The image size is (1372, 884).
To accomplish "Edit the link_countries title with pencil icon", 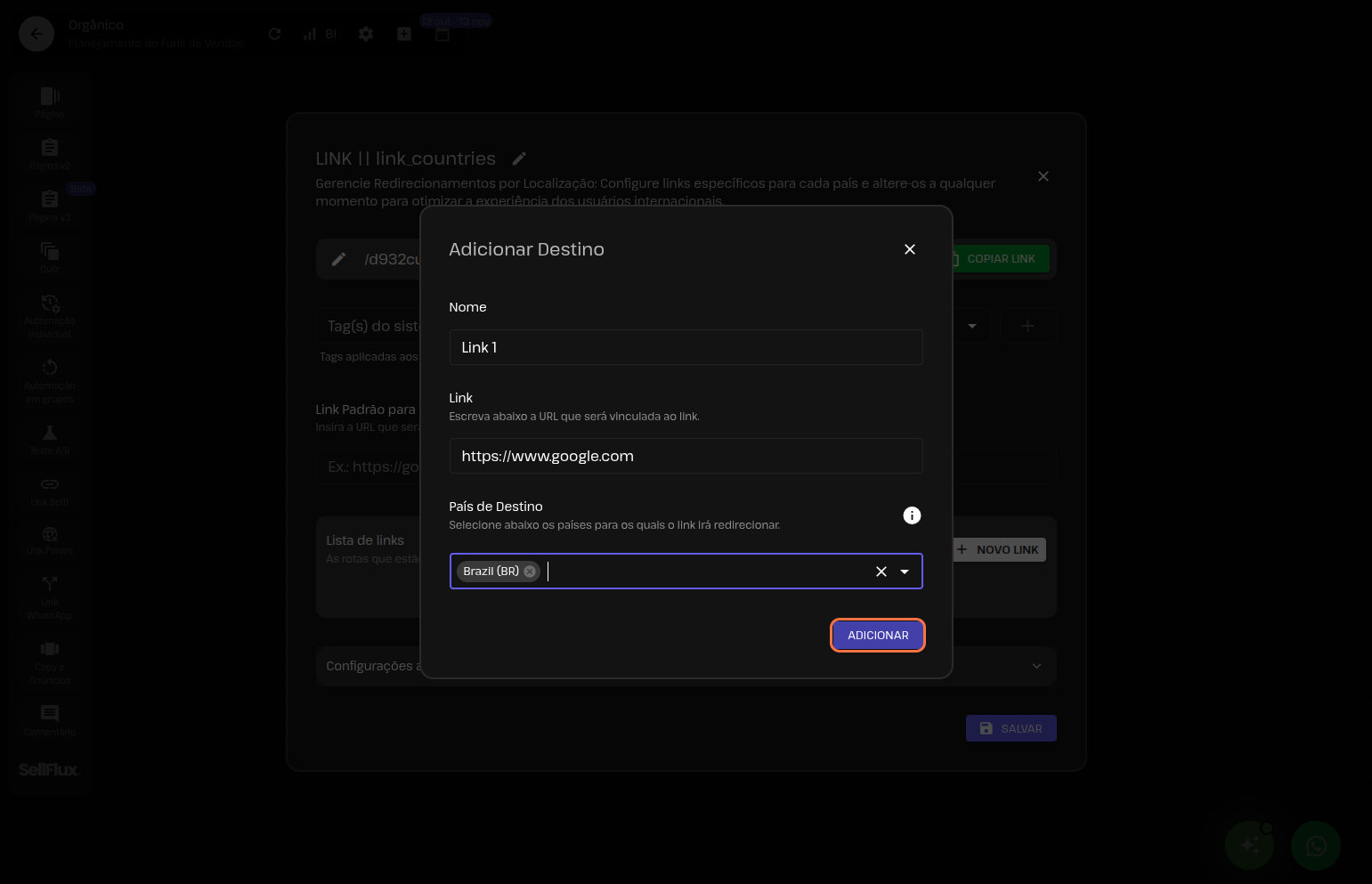I will tap(519, 158).
